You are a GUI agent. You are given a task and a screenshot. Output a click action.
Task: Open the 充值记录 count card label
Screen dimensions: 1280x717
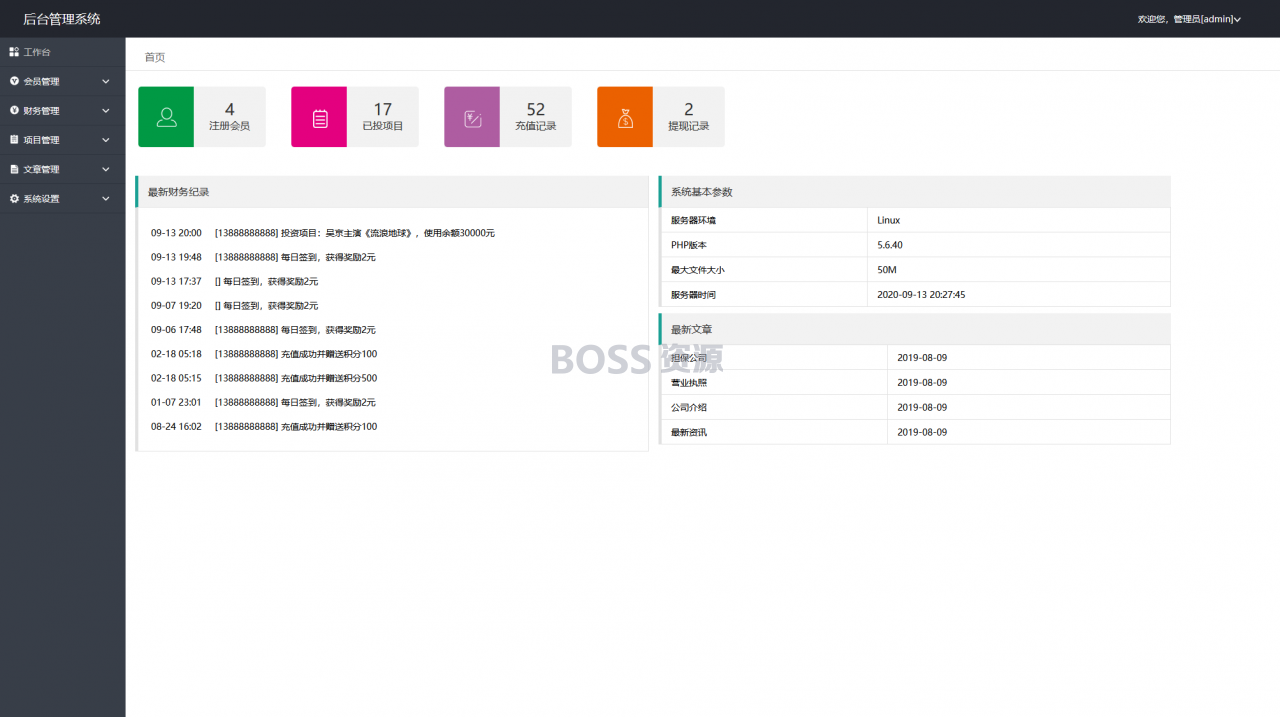click(x=536, y=126)
